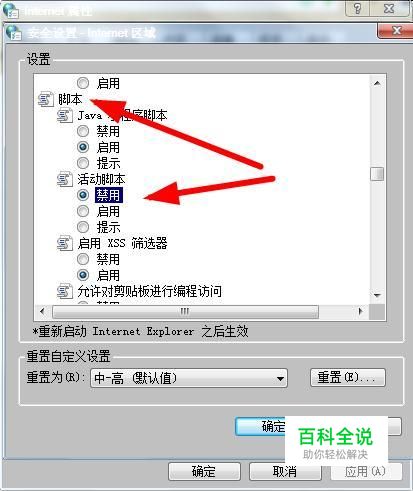Click the horizontal scrollbar thumb
This screenshot has height=491, width=413.
click(x=185, y=312)
